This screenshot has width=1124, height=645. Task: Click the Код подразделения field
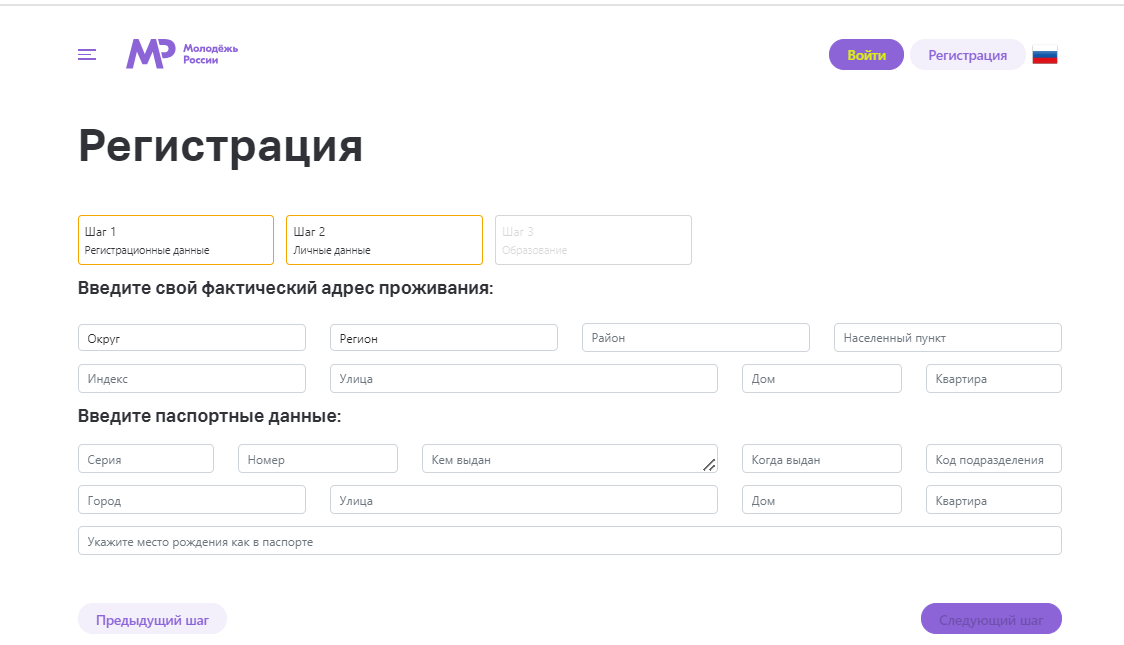pos(994,459)
